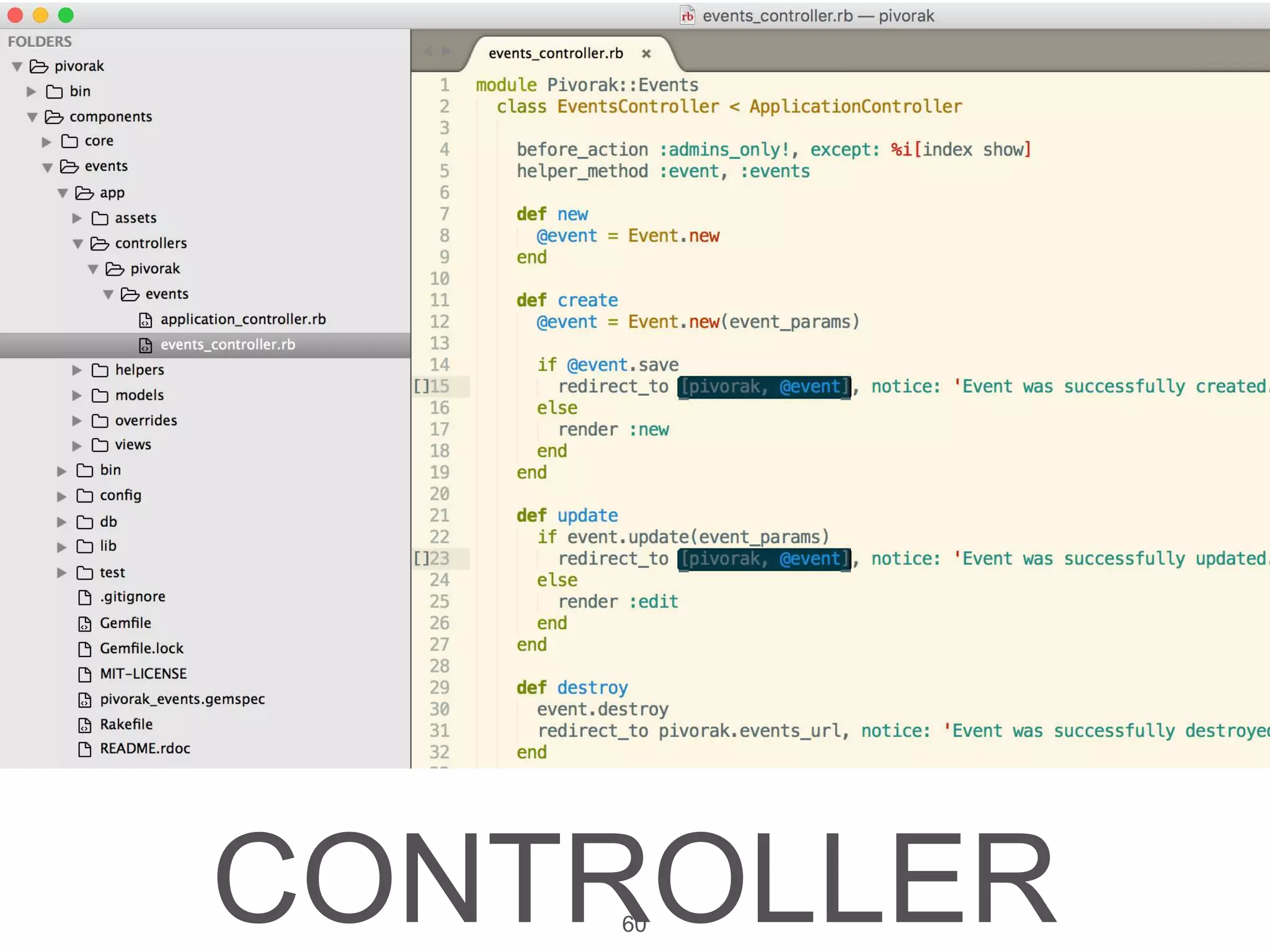Expand the core folder arrow

(47, 142)
